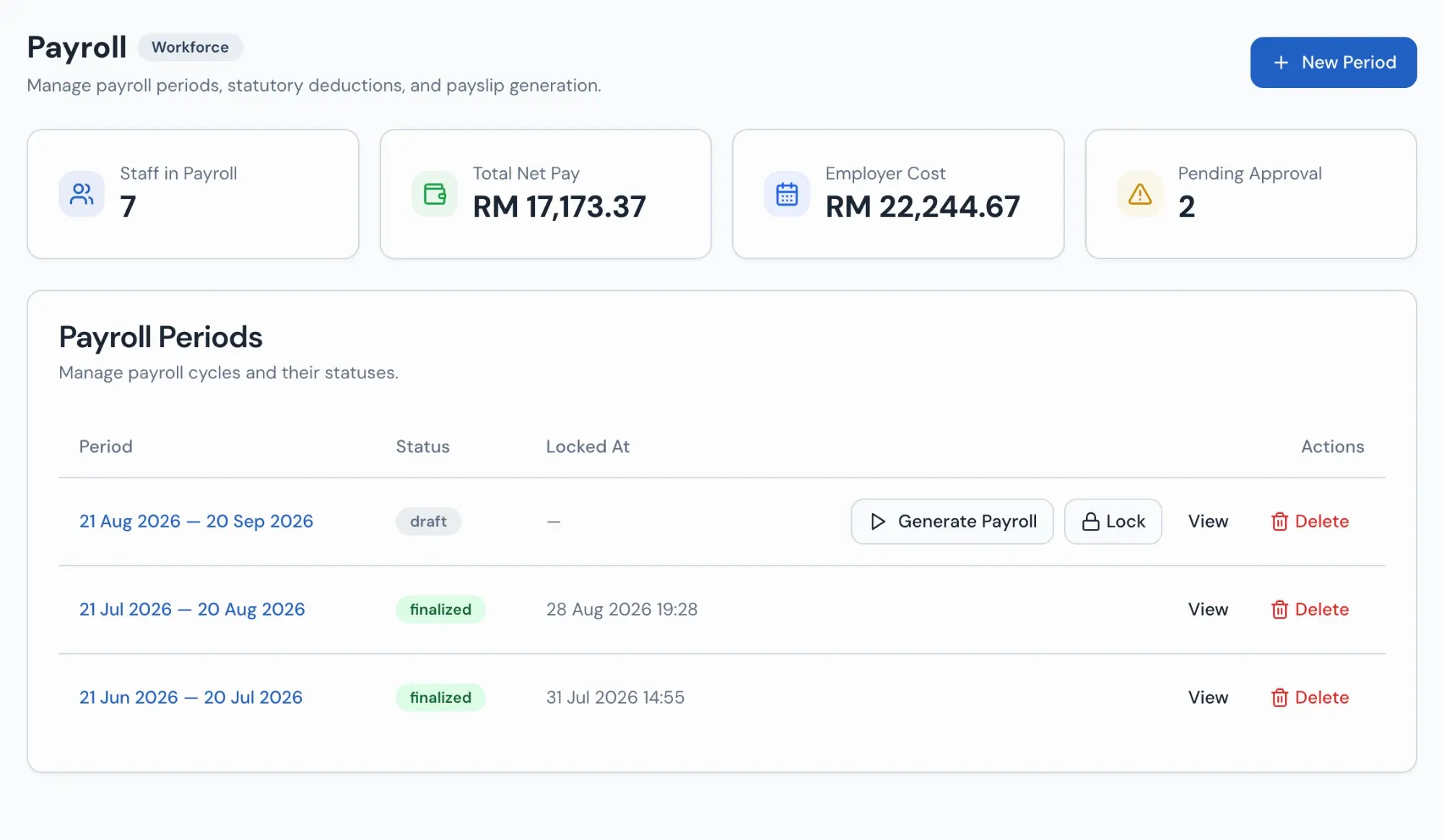Delete the 21 Jul 2026 period
The width and height of the screenshot is (1444, 840).
point(1310,610)
